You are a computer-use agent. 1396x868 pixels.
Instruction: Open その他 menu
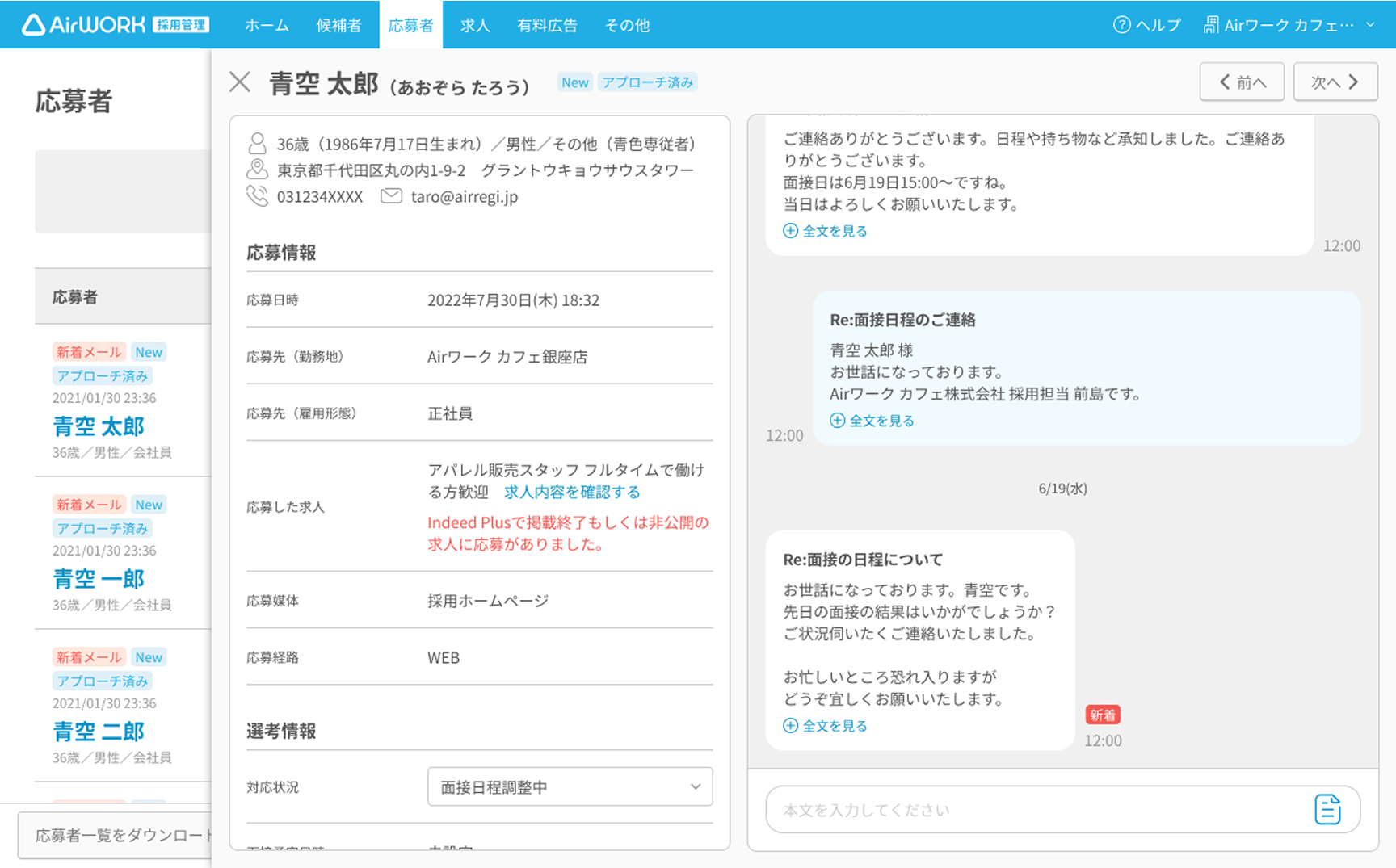coord(627,25)
